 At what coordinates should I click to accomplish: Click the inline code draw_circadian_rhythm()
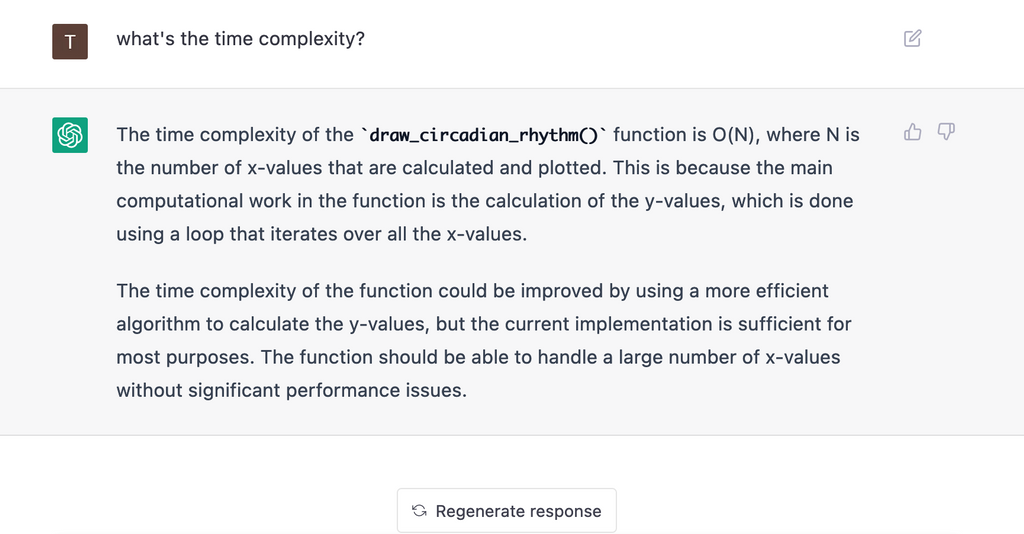(x=484, y=135)
